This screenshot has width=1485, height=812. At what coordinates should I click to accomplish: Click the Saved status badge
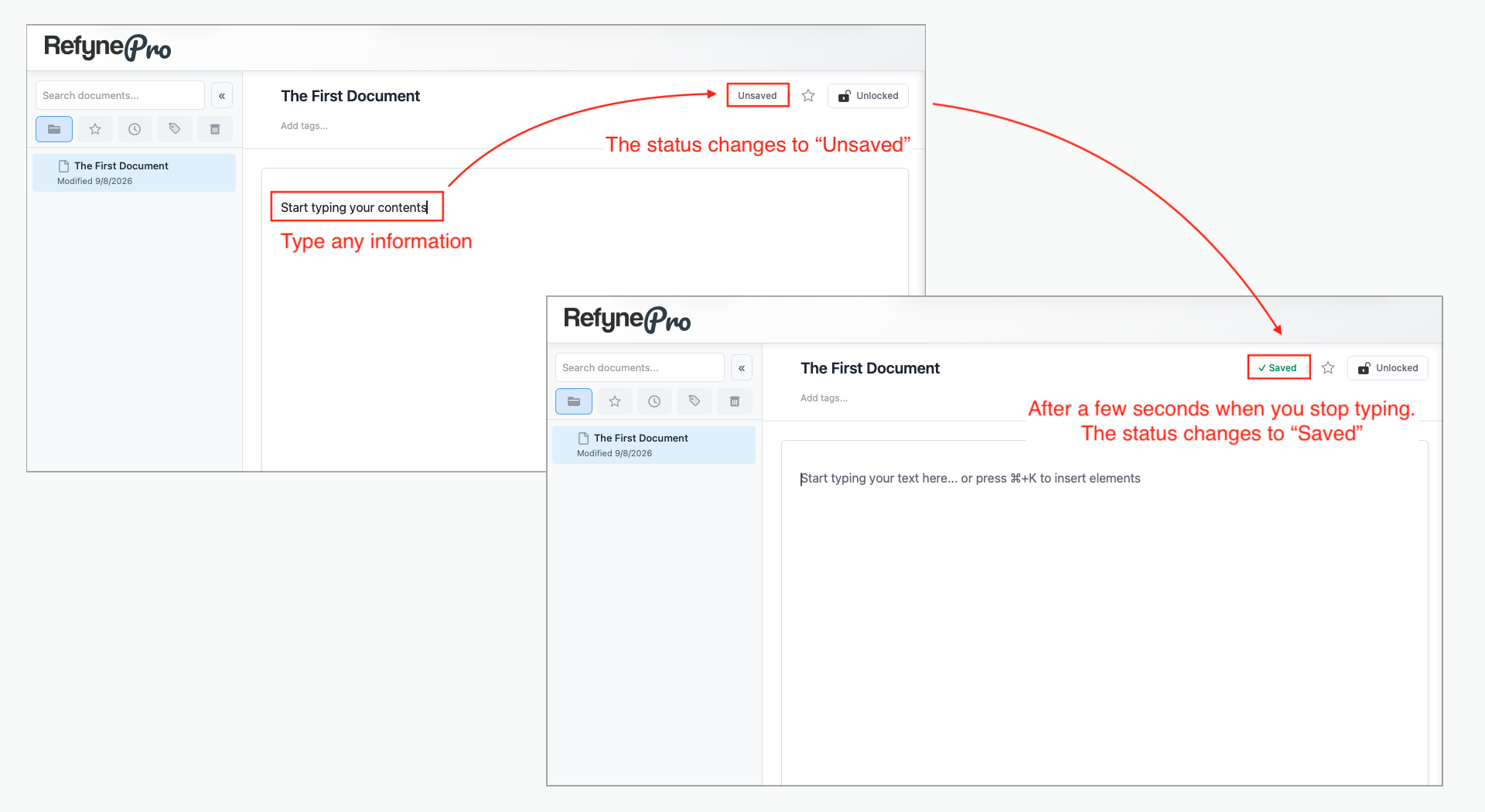[1278, 368]
